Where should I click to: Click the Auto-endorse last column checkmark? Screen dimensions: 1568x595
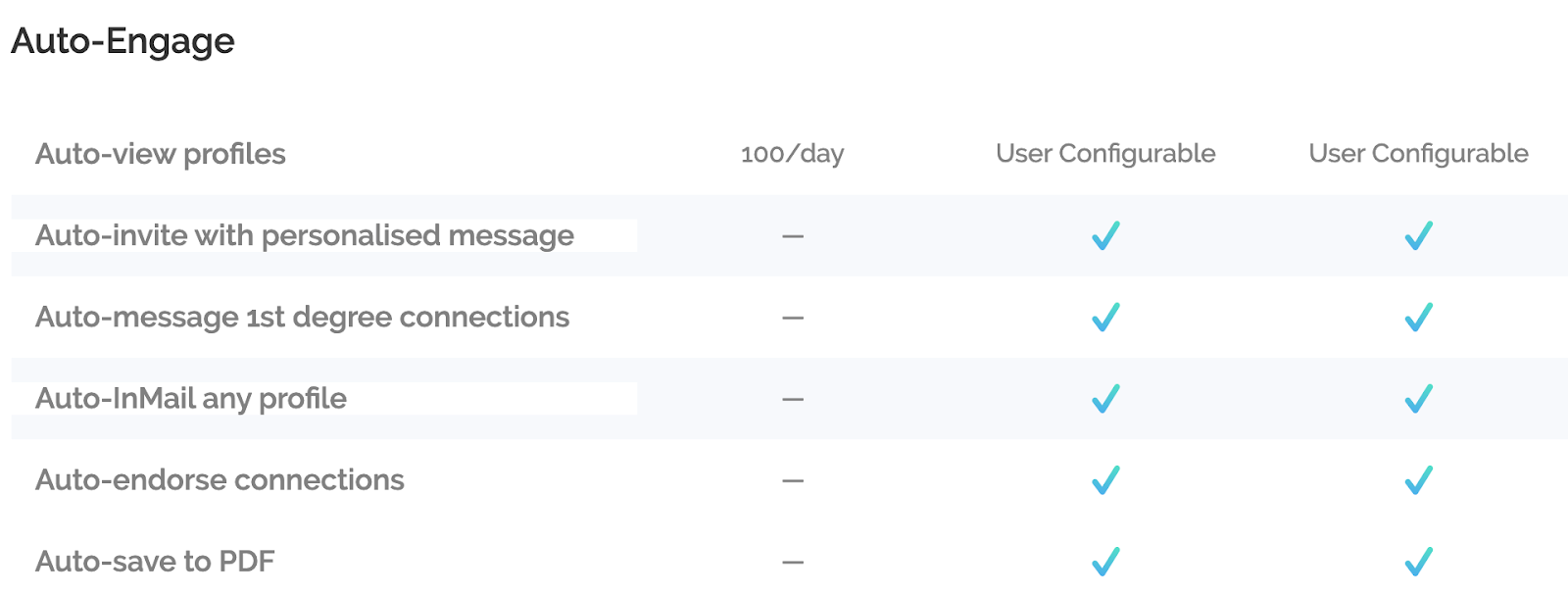click(x=1418, y=479)
